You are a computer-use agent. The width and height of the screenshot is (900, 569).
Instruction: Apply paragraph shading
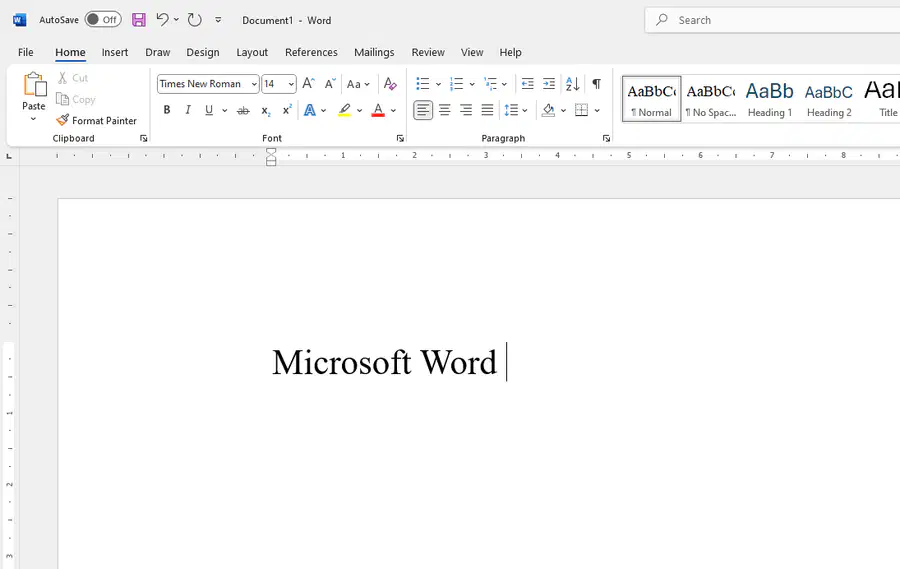[x=548, y=110]
